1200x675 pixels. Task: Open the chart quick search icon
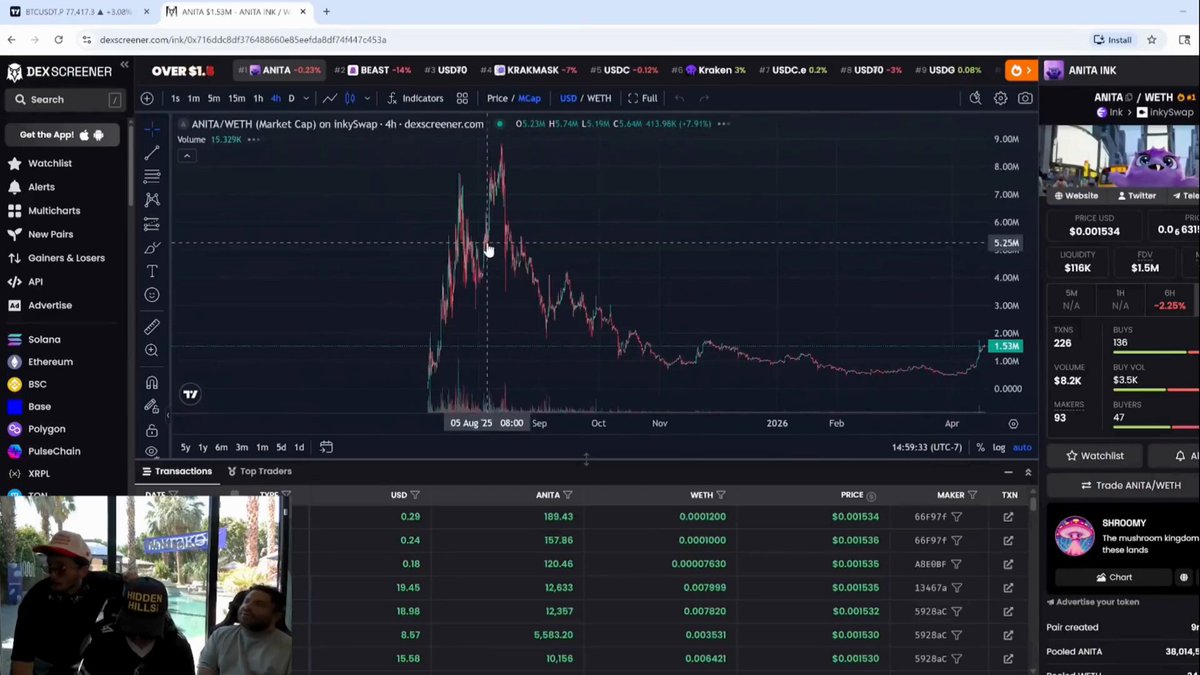[975, 98]
